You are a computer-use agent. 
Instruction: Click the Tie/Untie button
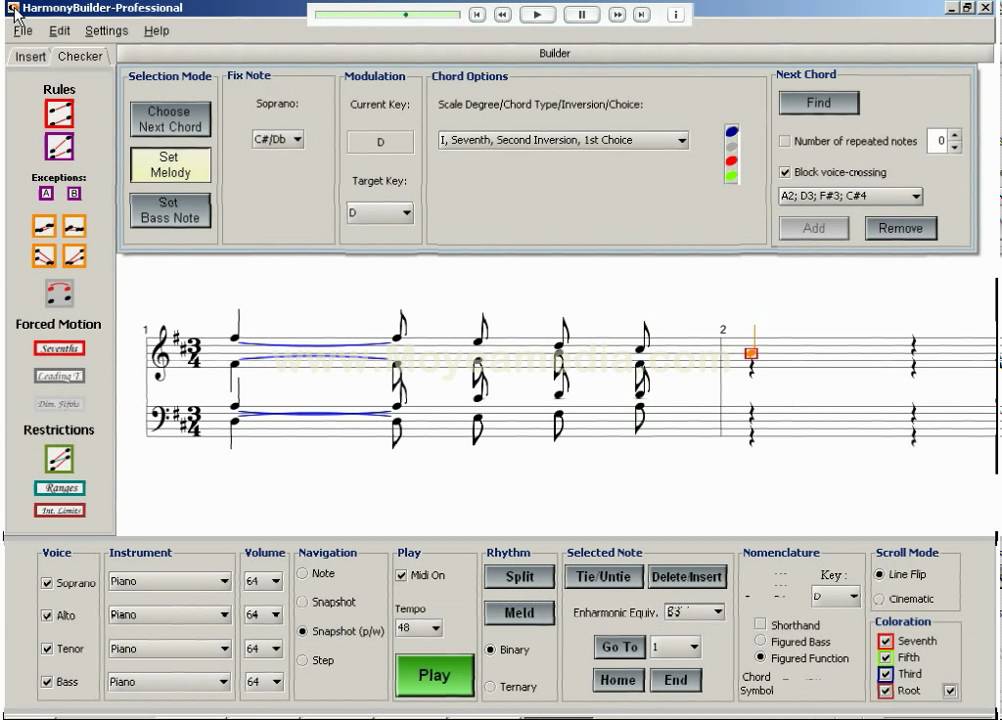(603, 577)
